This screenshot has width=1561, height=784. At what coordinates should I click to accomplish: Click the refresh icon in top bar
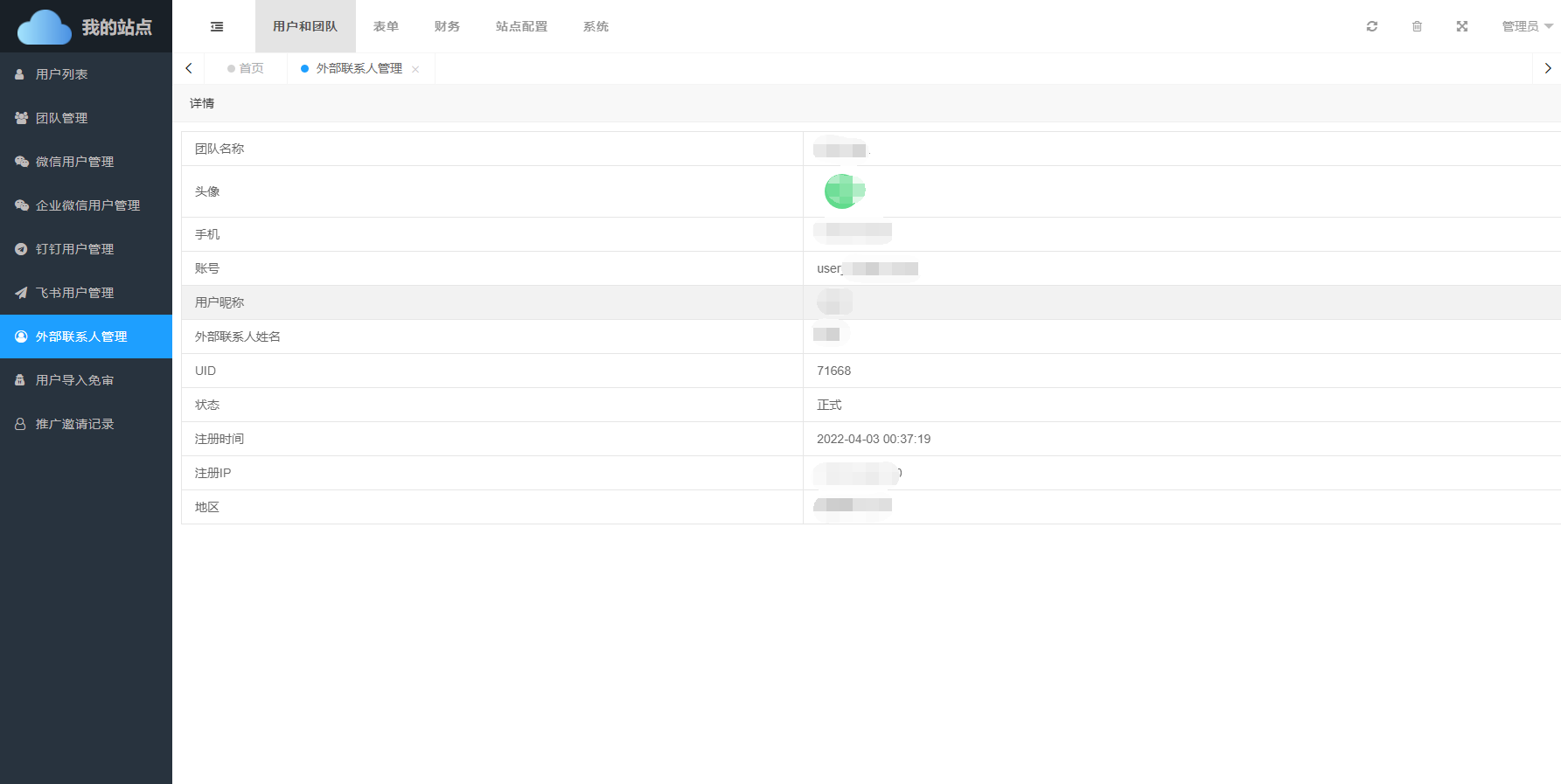point(1371,27)
